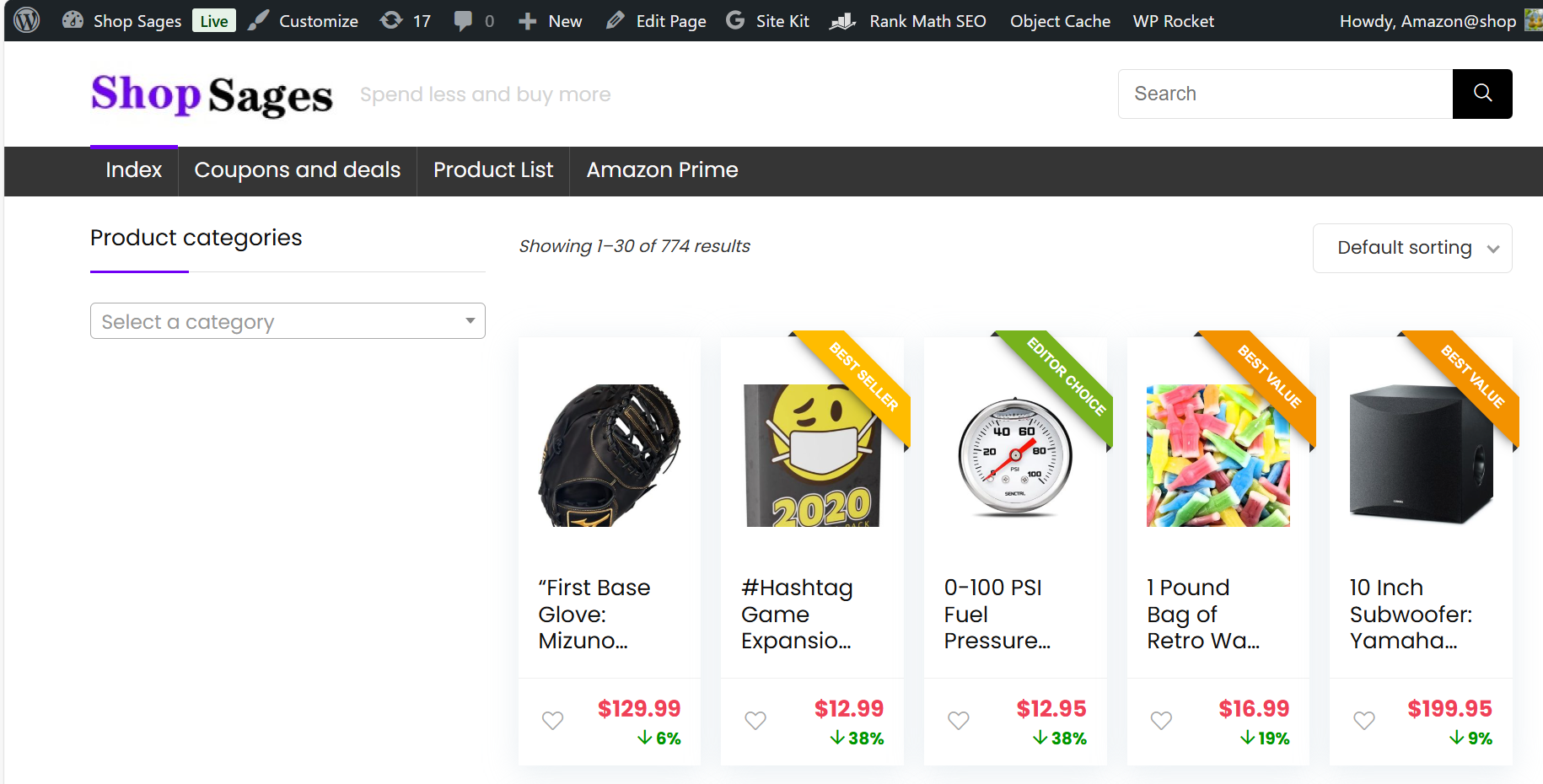Open the Customize paintbrush icon
1543x784 pixels.
pos(259,20)
